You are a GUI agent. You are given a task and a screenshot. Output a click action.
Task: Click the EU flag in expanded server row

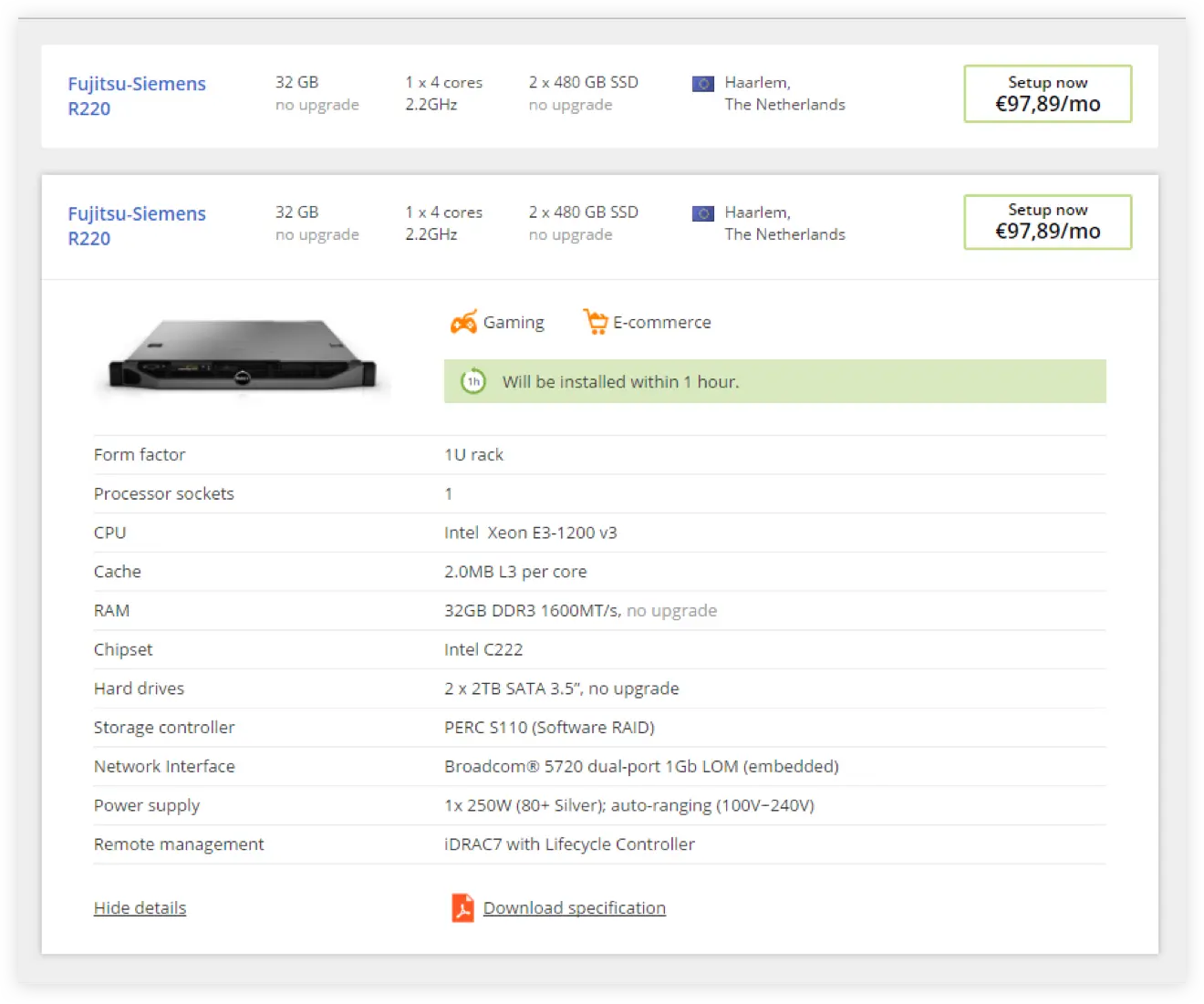(x=702, y=213)
